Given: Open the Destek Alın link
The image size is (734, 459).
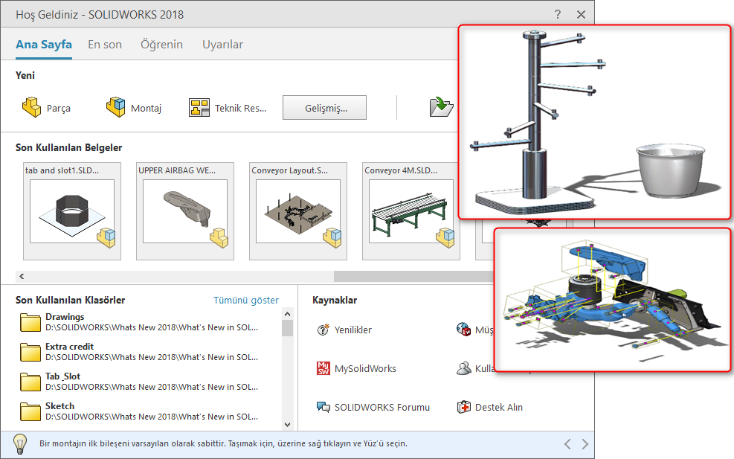Looking at the screenshot, I should 499,408.
